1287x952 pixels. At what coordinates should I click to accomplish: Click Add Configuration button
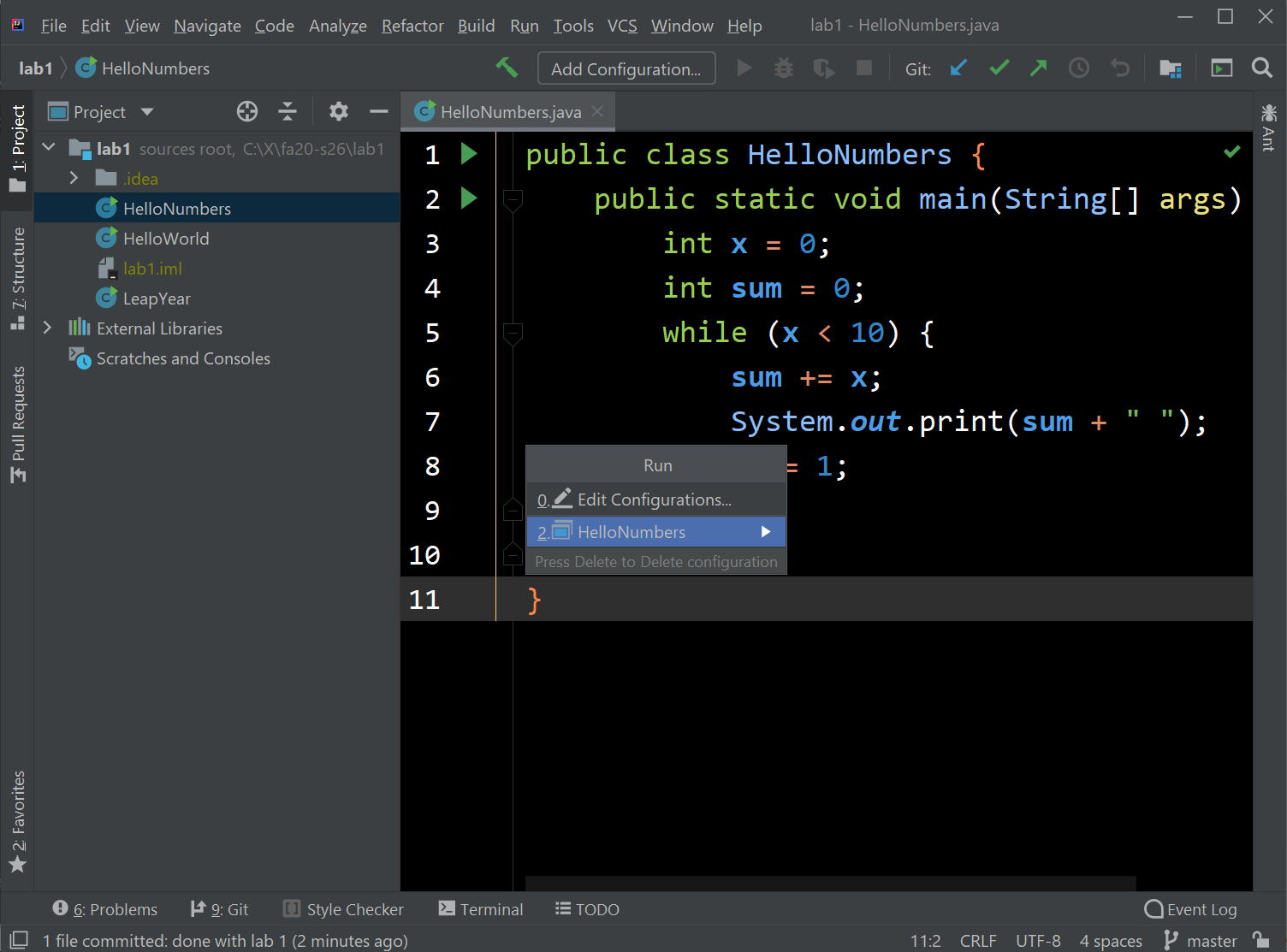point(626,69)
